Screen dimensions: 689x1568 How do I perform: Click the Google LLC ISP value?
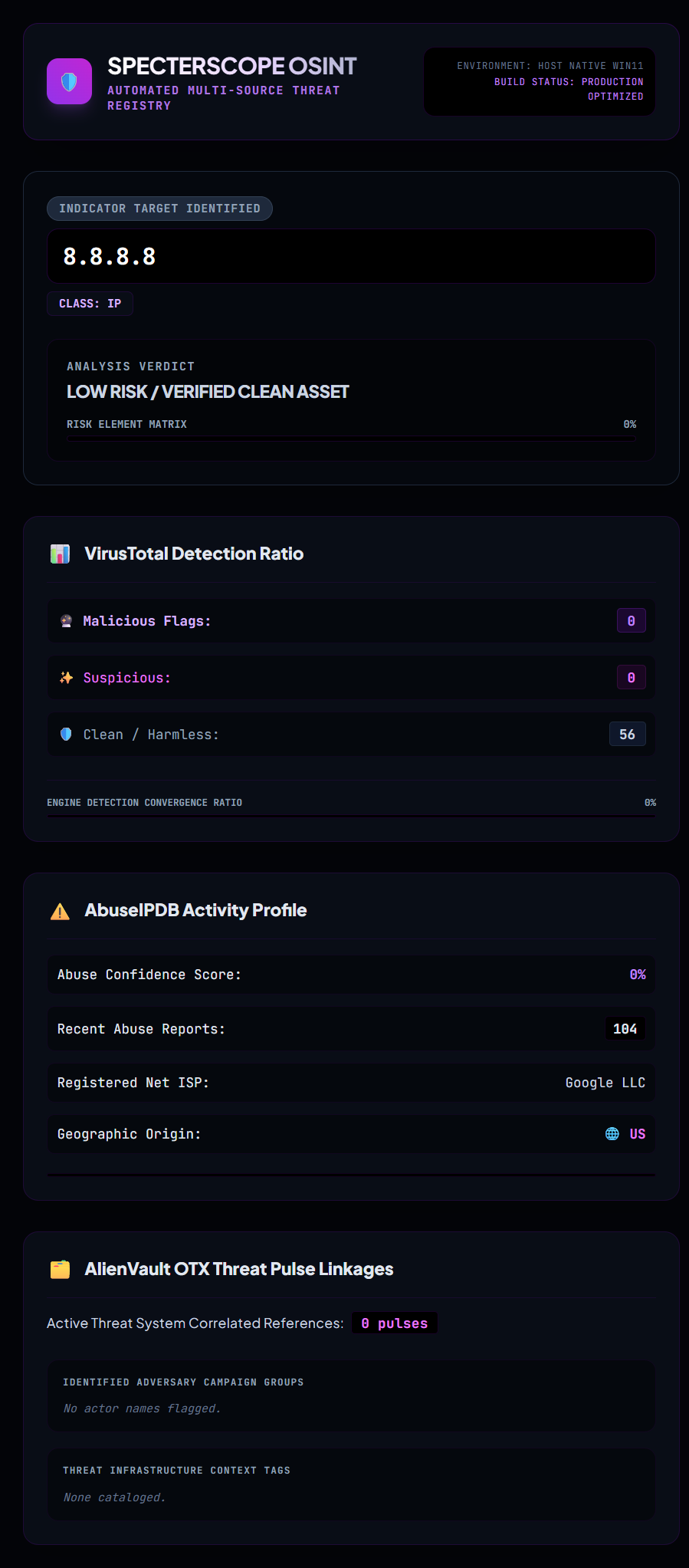(605, 1083)
